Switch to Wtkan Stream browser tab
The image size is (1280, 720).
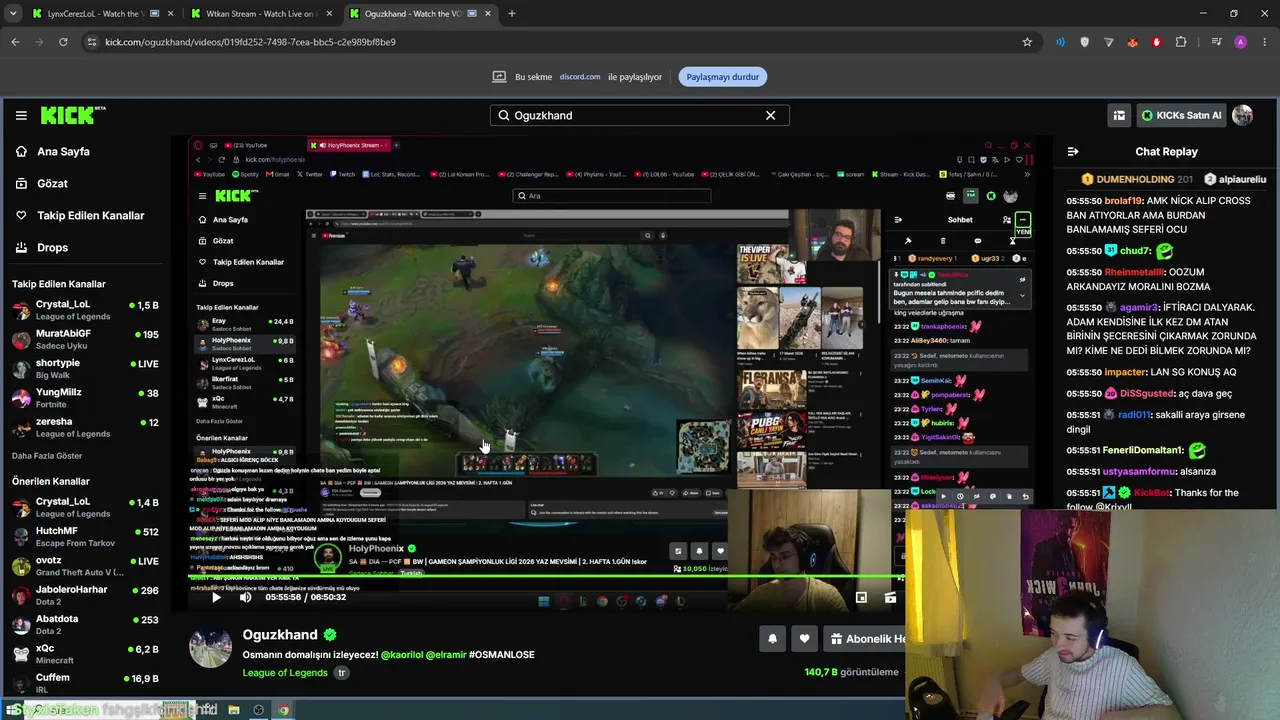[x=260, y=14]
